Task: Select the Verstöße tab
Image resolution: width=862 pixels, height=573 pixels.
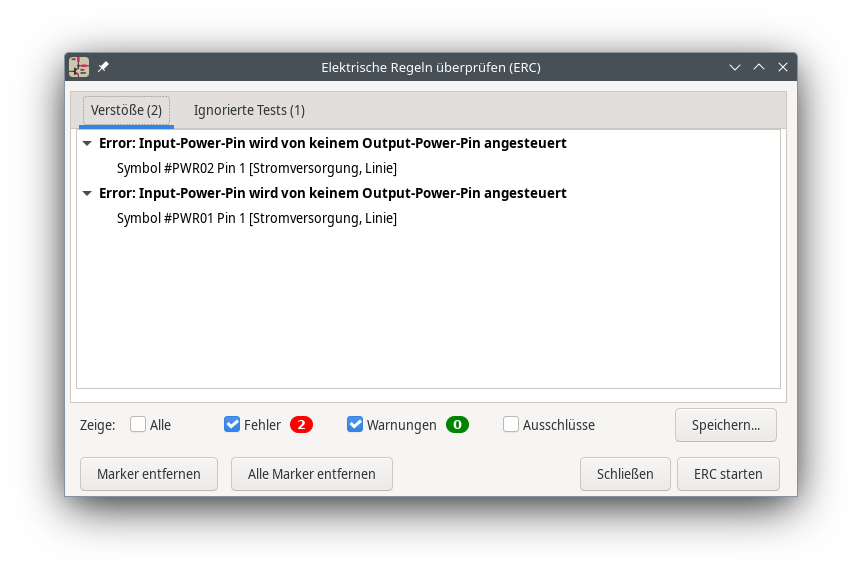Action: [x=126, y=110]
